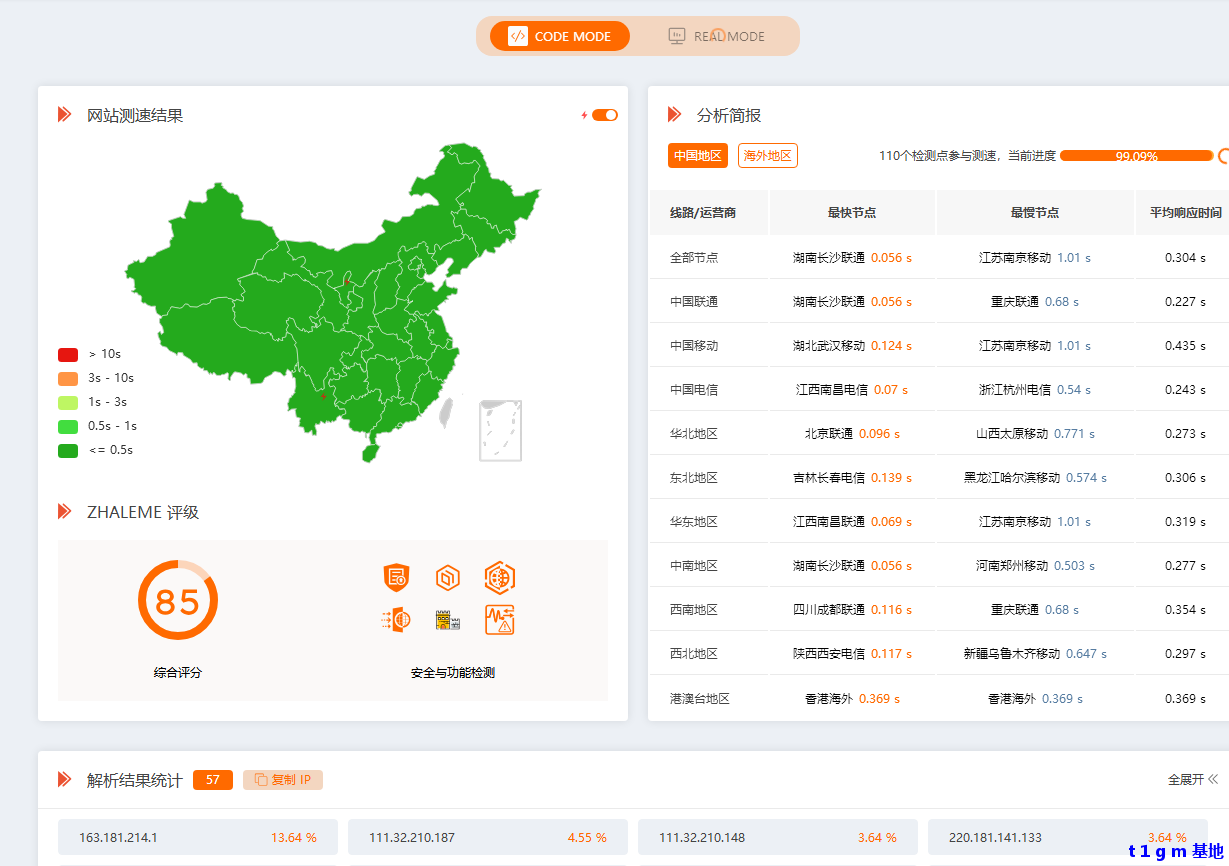This screenshot has height=866, width=1229.
Task: Select the 中国地区 region tab
Action: click(x=698, y=156)
